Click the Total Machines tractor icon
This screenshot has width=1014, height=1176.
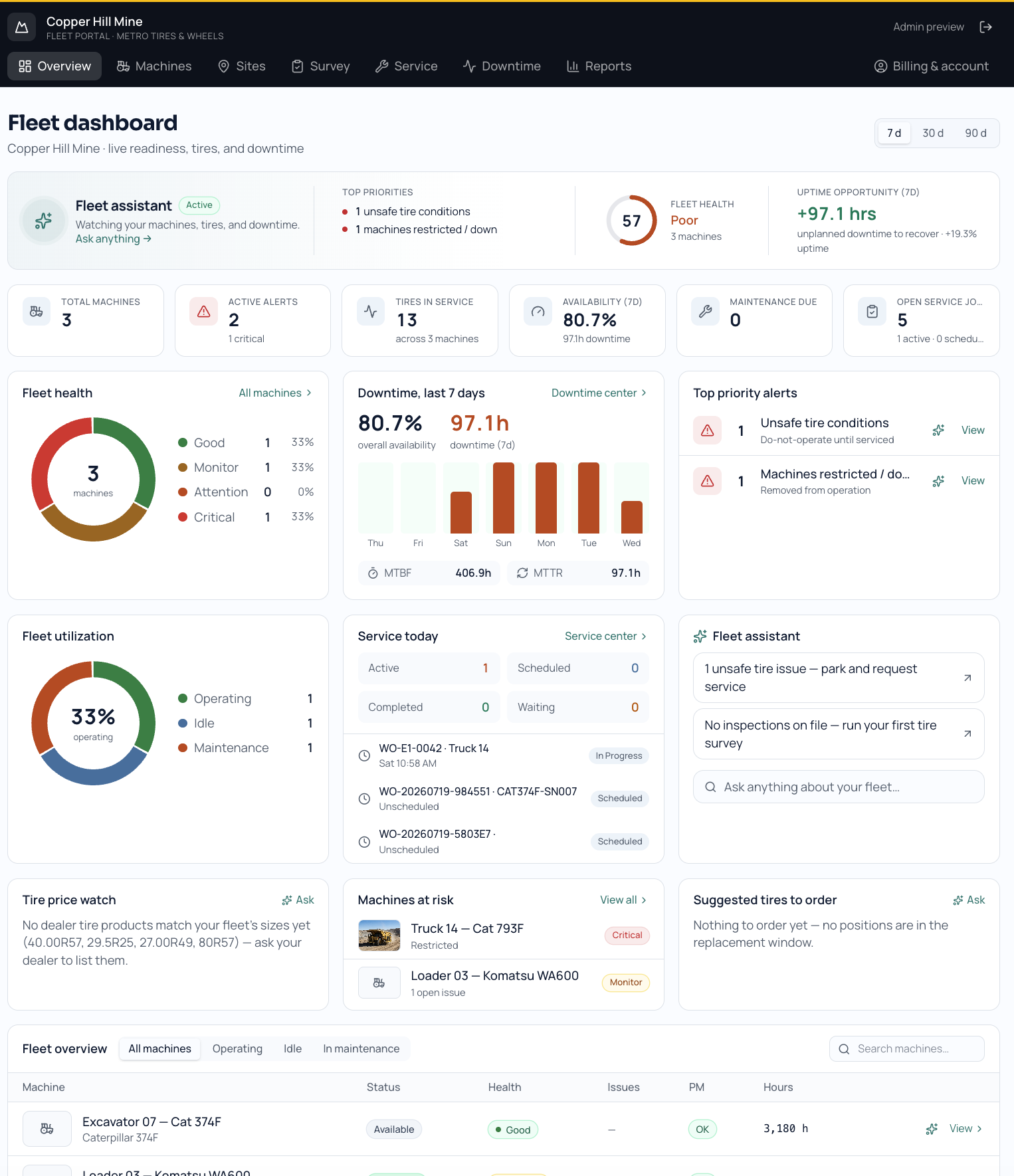coord(37,311)
